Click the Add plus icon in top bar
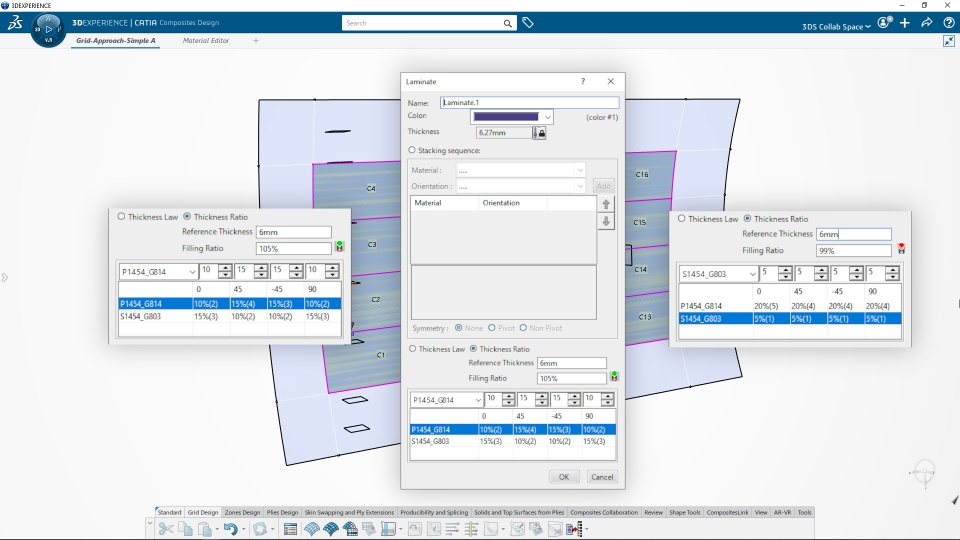This screenshot has height=540, width=960. coord(905,23)
